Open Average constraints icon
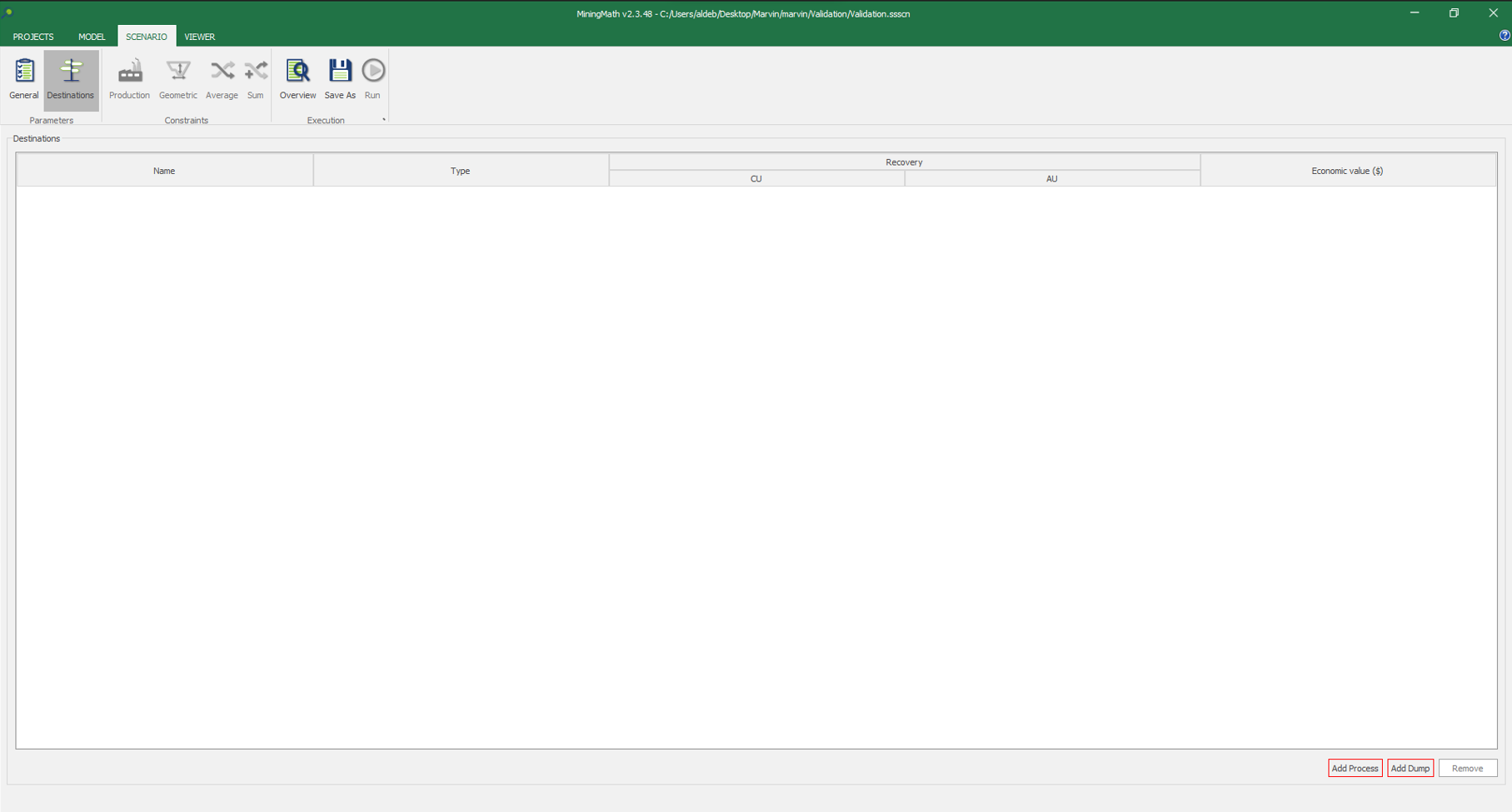Image resolution: width=1512 pixels, height=812 pixels. point(222,79)
